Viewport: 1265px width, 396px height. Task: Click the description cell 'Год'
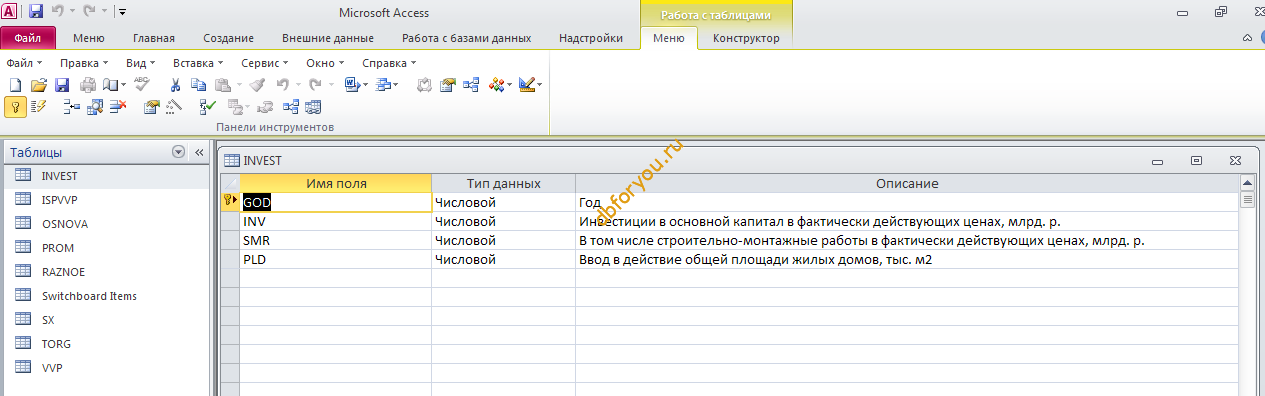click(907, 203)
